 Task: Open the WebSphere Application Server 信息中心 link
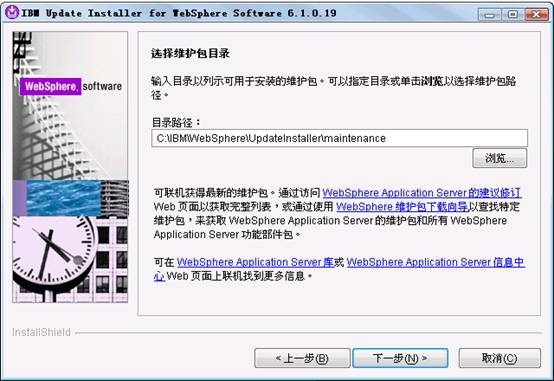pyautogui.click(x=436, y=262)
